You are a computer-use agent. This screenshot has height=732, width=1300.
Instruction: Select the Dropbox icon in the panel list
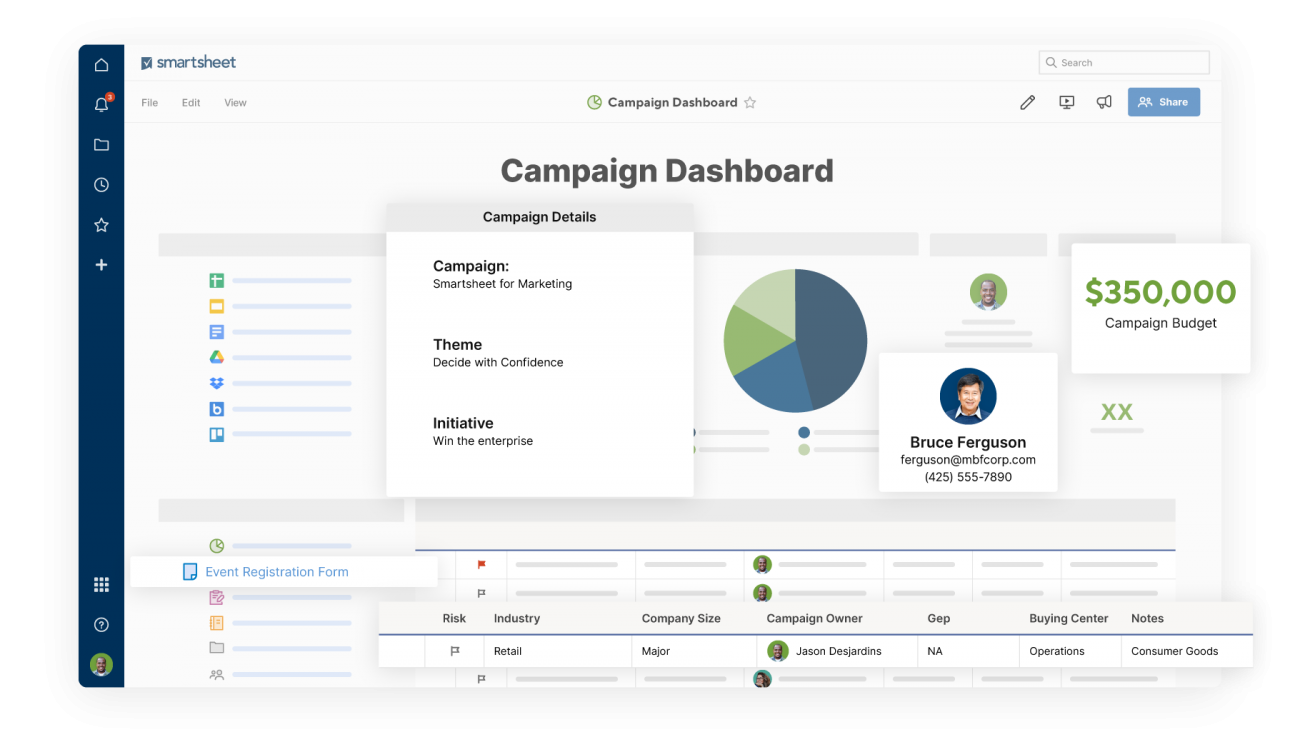[x=216, y=383]
